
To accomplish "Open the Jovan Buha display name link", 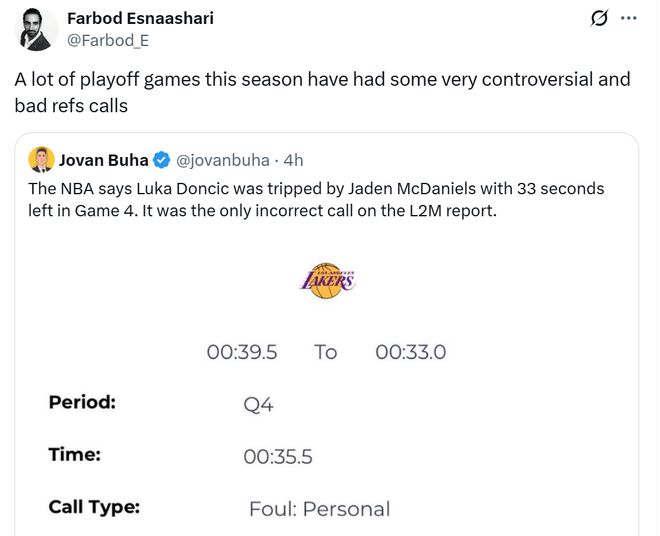I will coord(103,160).
